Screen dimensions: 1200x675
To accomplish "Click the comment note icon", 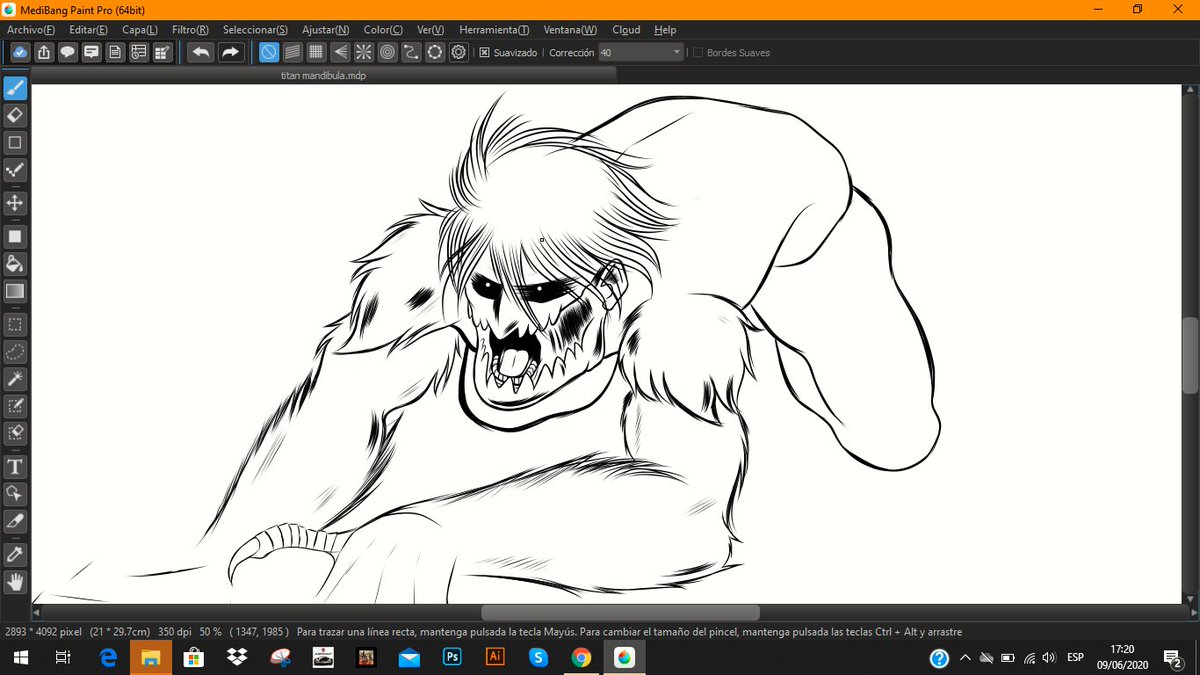I will 92,52.
